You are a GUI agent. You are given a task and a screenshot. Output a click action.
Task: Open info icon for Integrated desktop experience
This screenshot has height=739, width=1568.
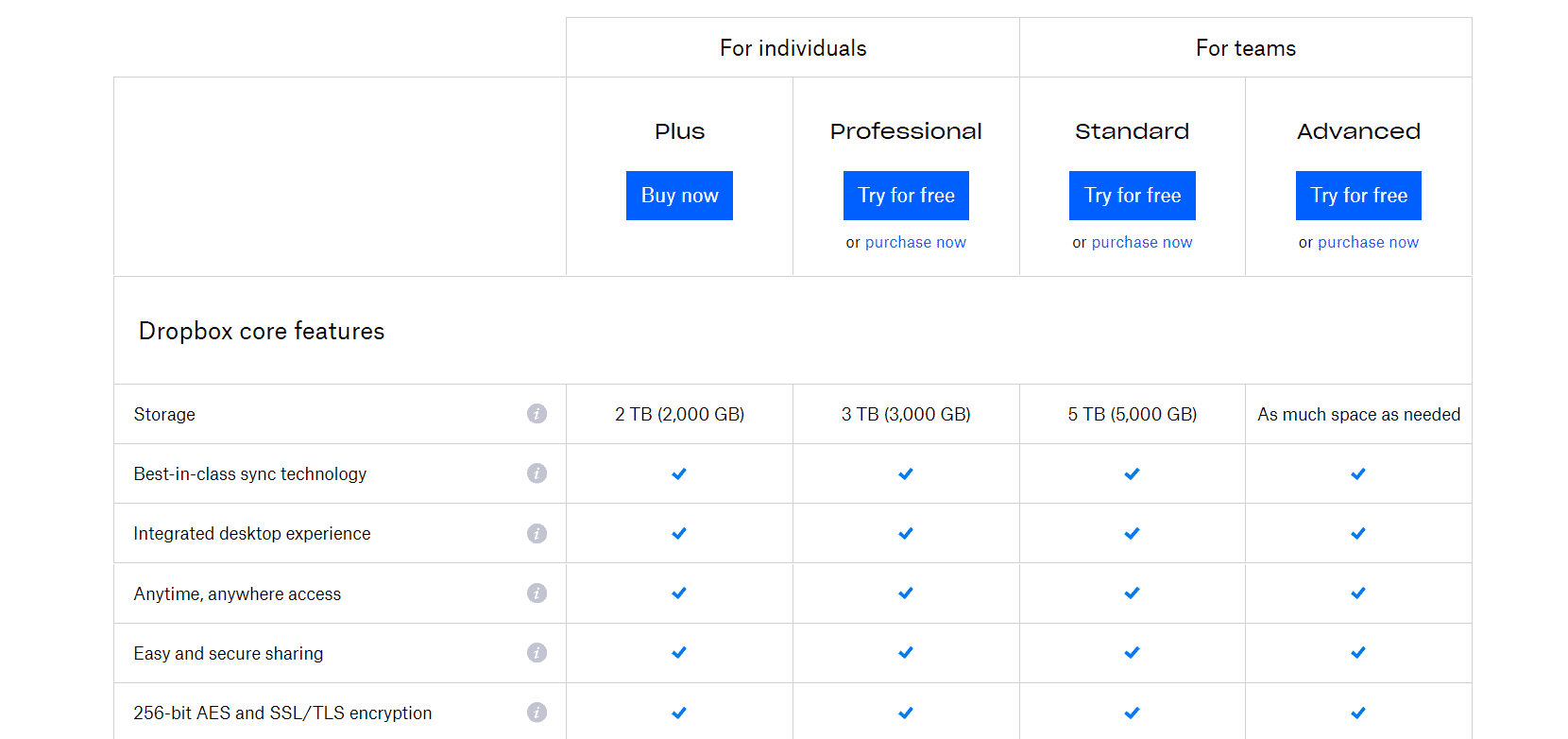coord(537,533)
